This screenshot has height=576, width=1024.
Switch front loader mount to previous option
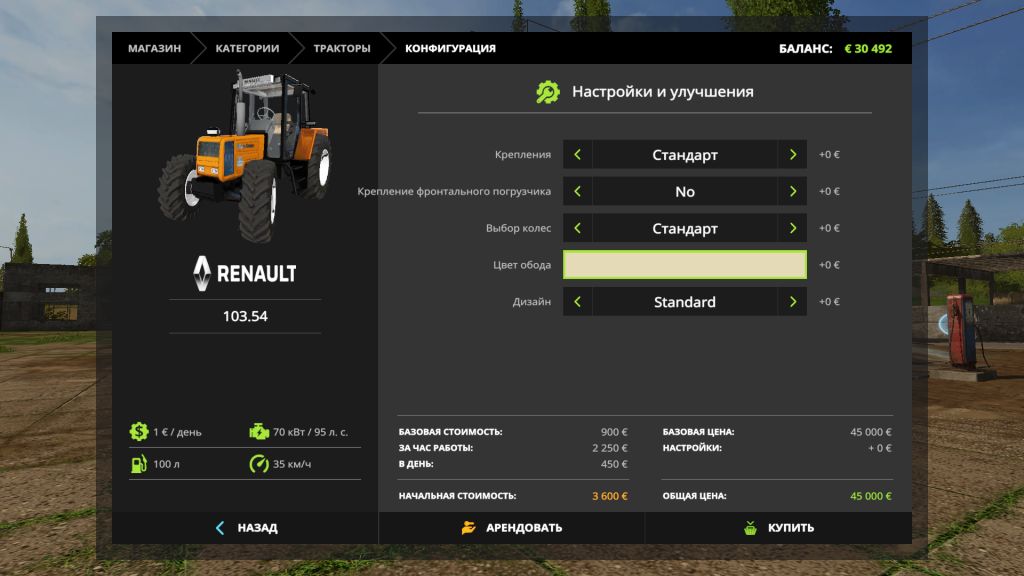577,191
